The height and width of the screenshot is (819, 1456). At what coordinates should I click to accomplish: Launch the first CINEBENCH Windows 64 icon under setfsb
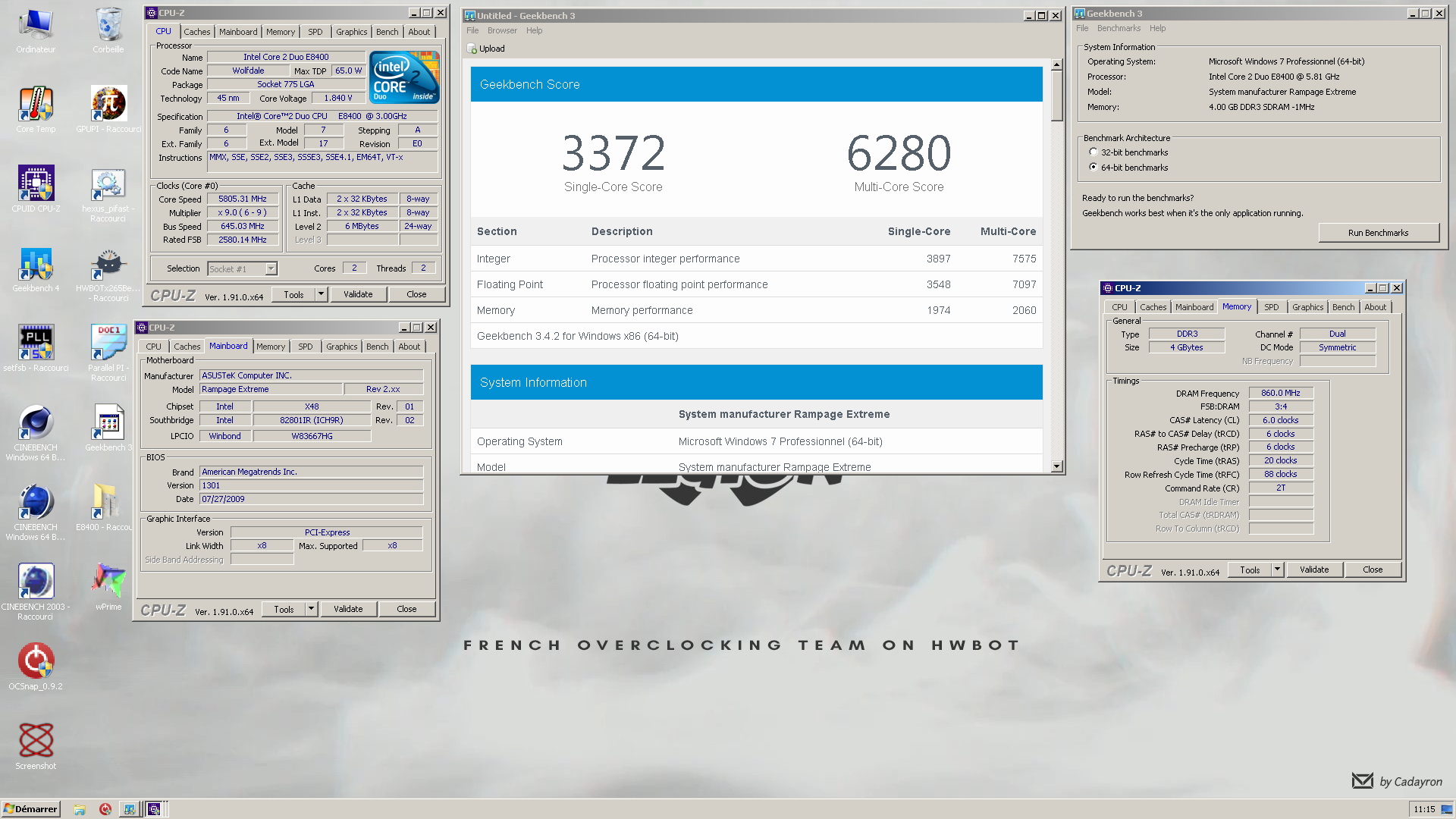(36, 433)
